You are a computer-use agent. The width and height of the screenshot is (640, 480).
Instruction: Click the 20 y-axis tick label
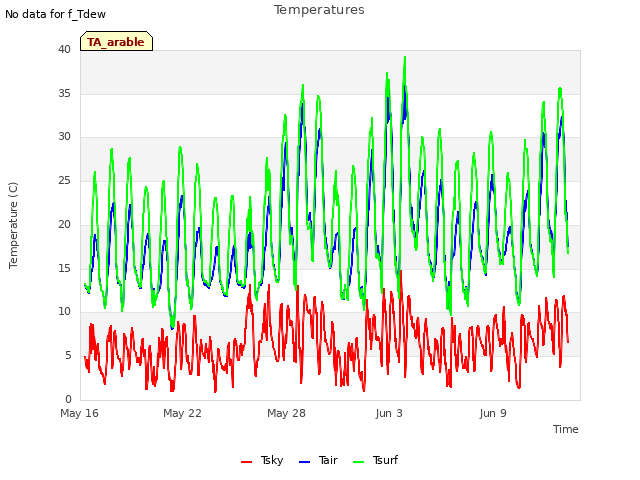tap(64, 224)
